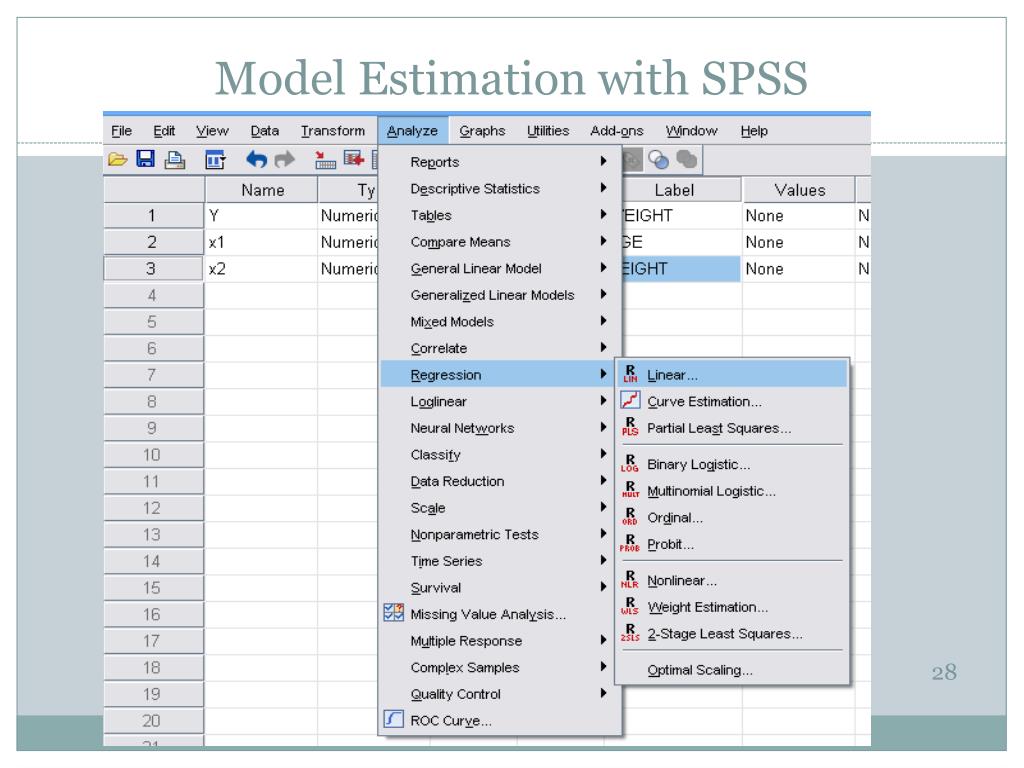Screen dimensions: 1024x768
Task: Click the Partial Least Squares PLS icon
Action: coord(630,427)
